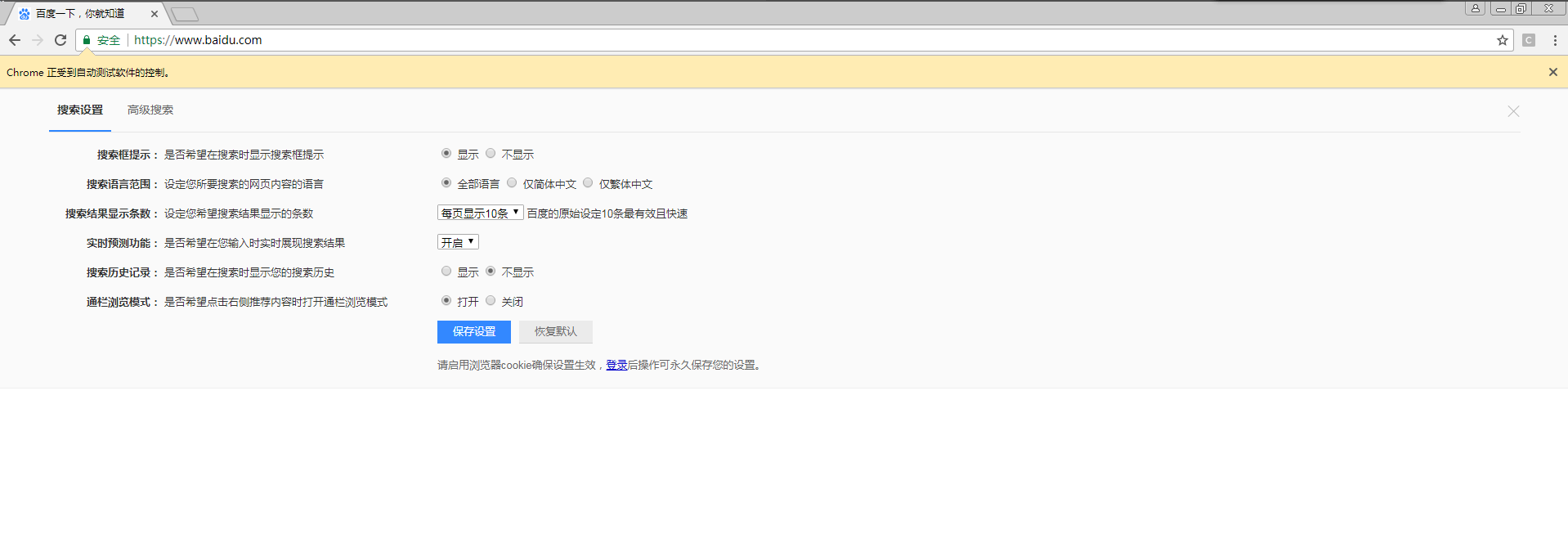Switch to the 高级搜索 tab
Viewport: 1568px width, 557px height.
150,110
